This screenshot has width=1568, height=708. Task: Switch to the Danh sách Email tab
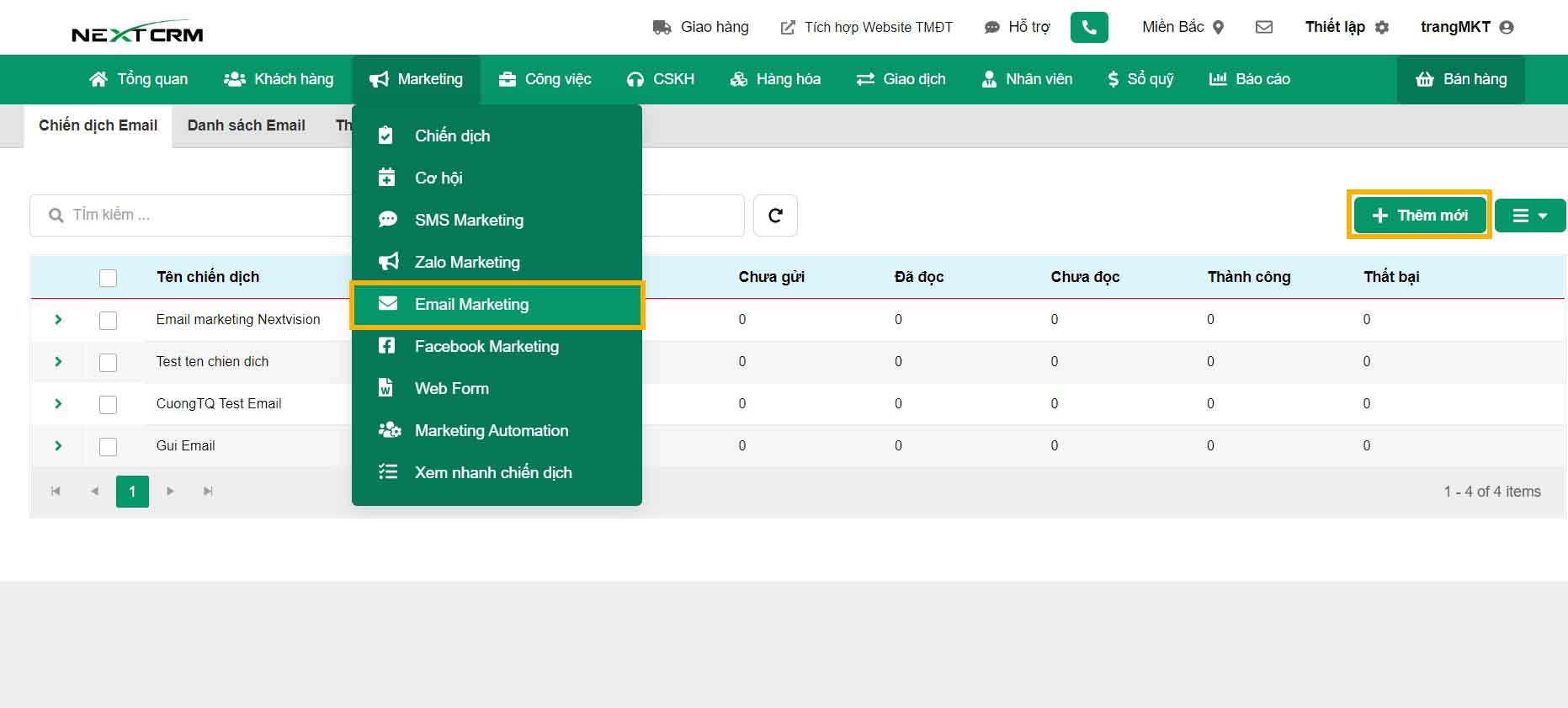[246, 125]
